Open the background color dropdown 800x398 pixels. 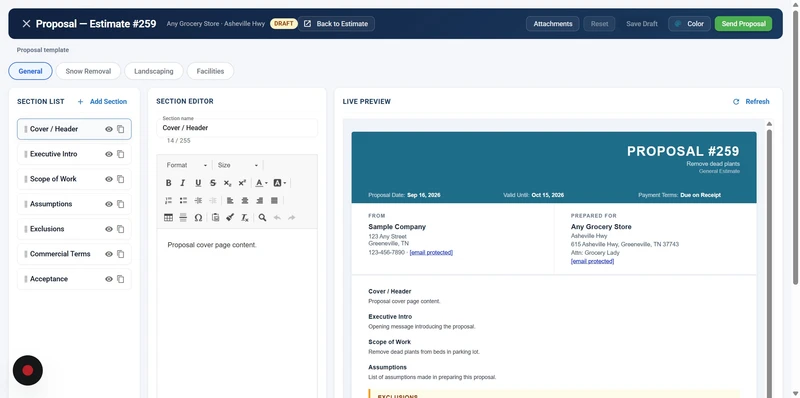(x=280, y=183)
